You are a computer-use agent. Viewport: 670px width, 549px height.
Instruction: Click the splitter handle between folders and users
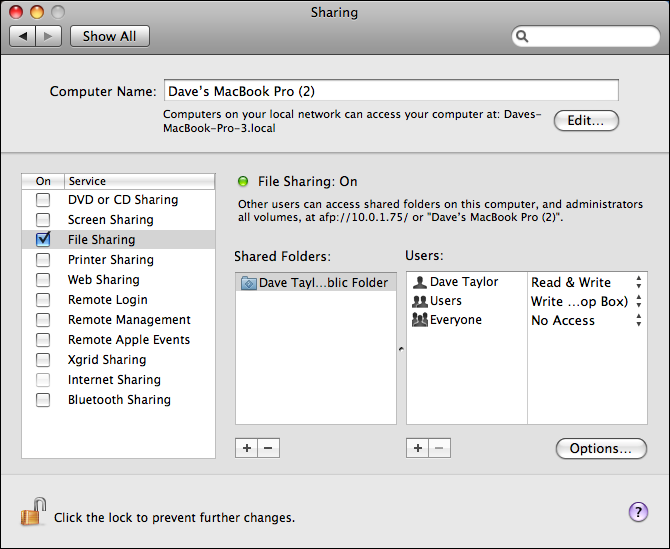(401, 349)
